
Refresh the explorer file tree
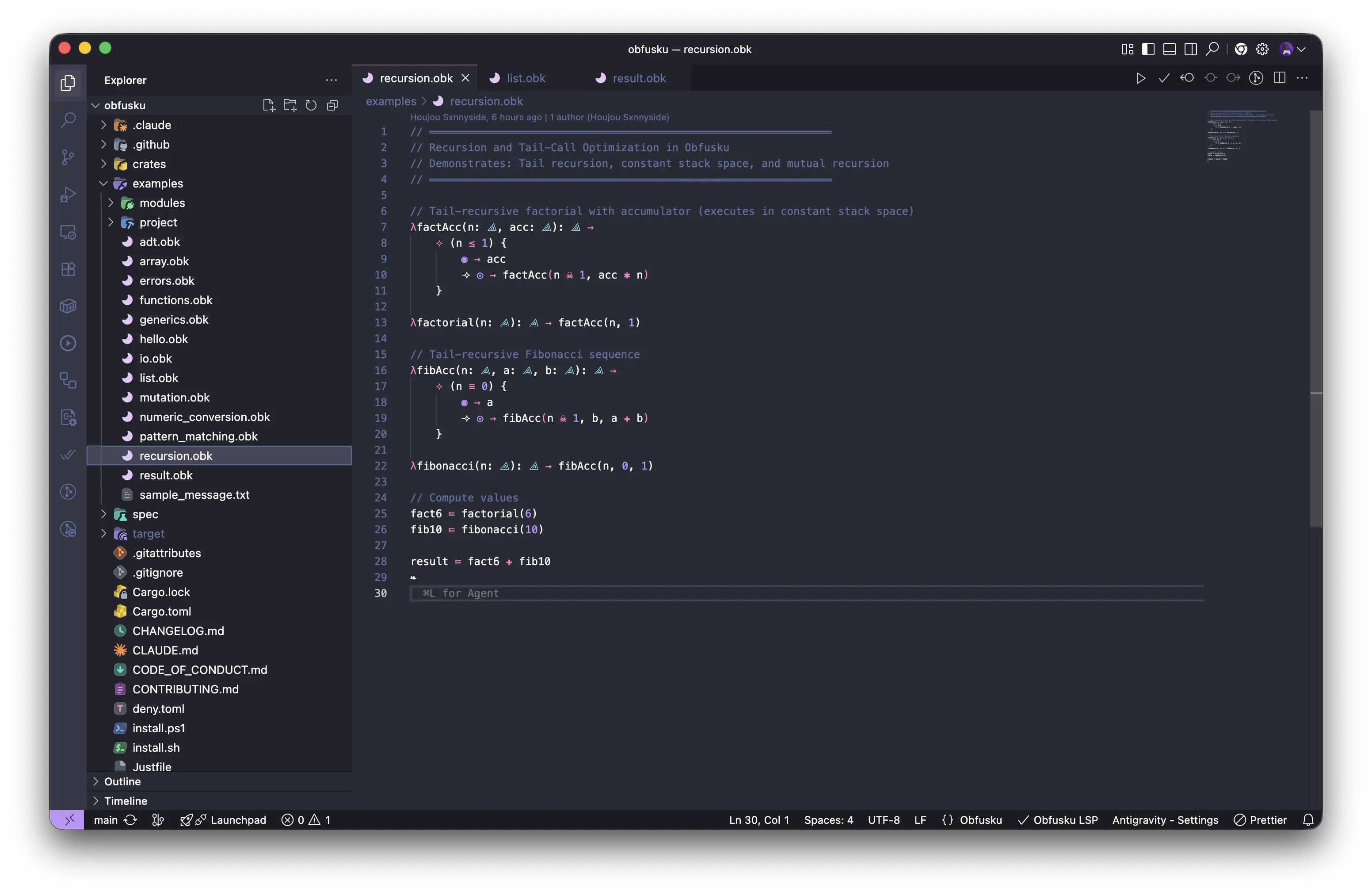pyautogui.click(x=311, y=105)
